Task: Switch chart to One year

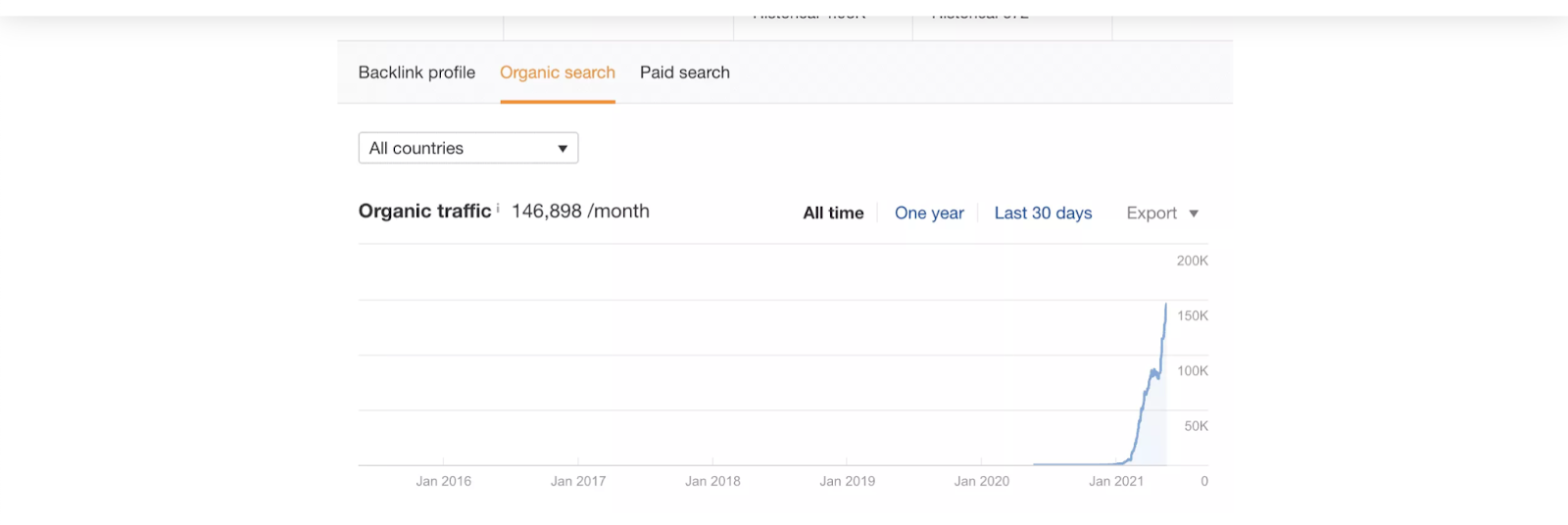Action: click(929, 214)
